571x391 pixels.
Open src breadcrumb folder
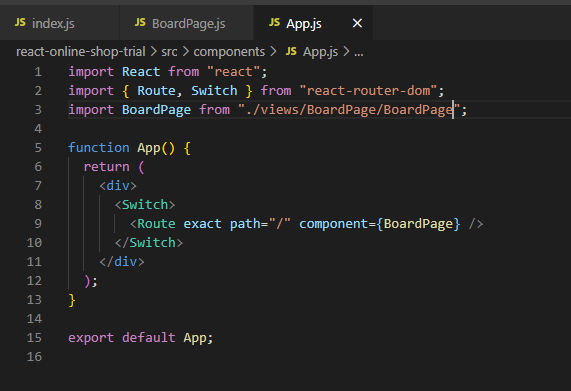169,52
